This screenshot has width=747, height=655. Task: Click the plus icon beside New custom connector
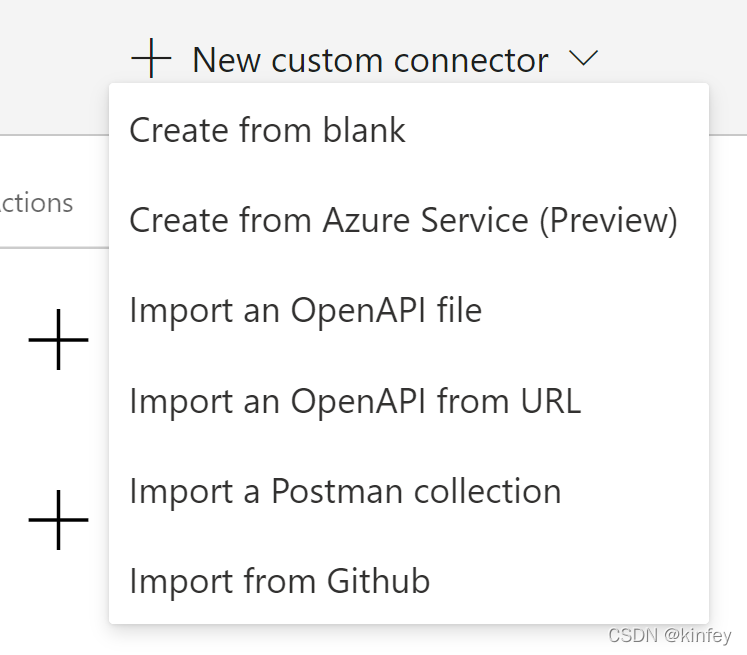151,60
